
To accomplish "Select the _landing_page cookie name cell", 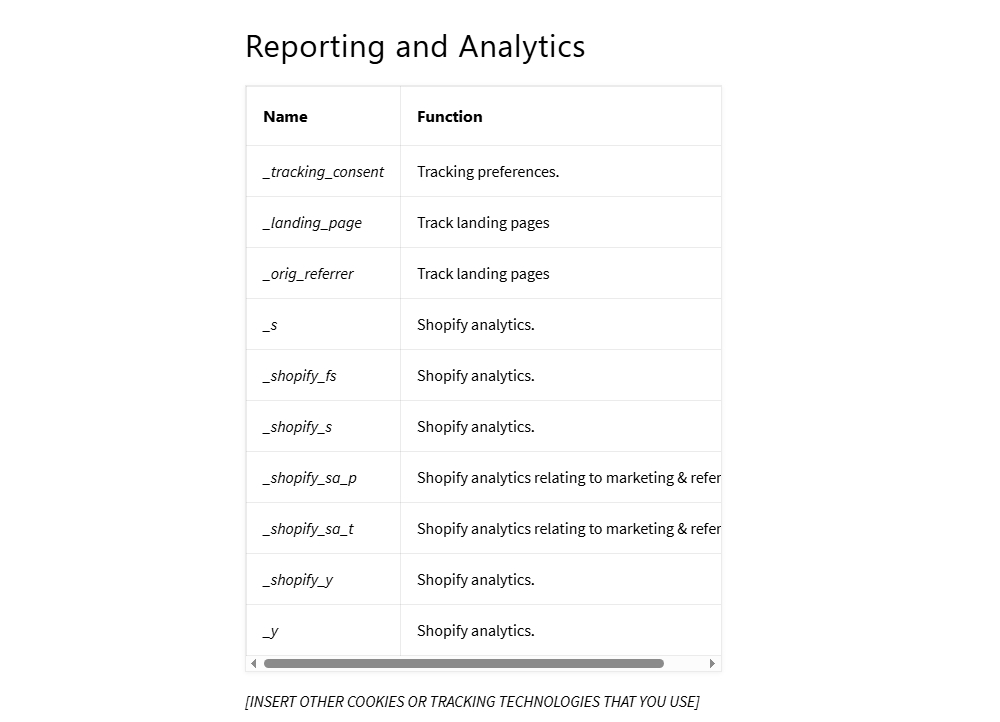I will coord(312,223).
